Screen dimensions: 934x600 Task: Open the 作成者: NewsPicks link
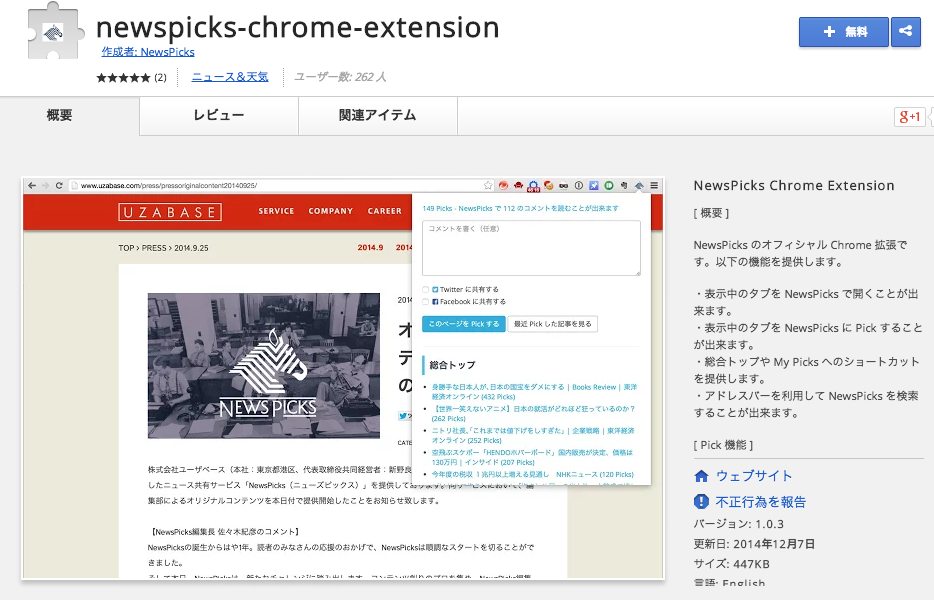point(148,52)
